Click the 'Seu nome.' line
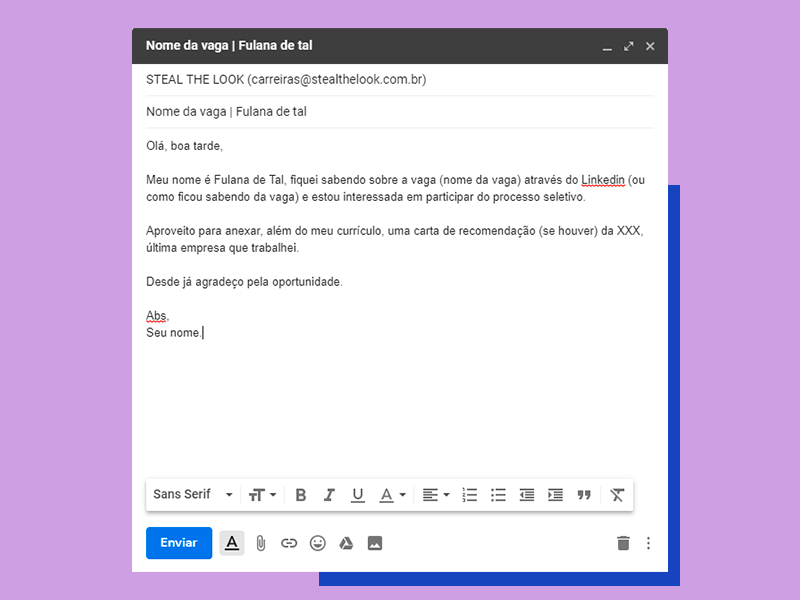 pos(173,333)
